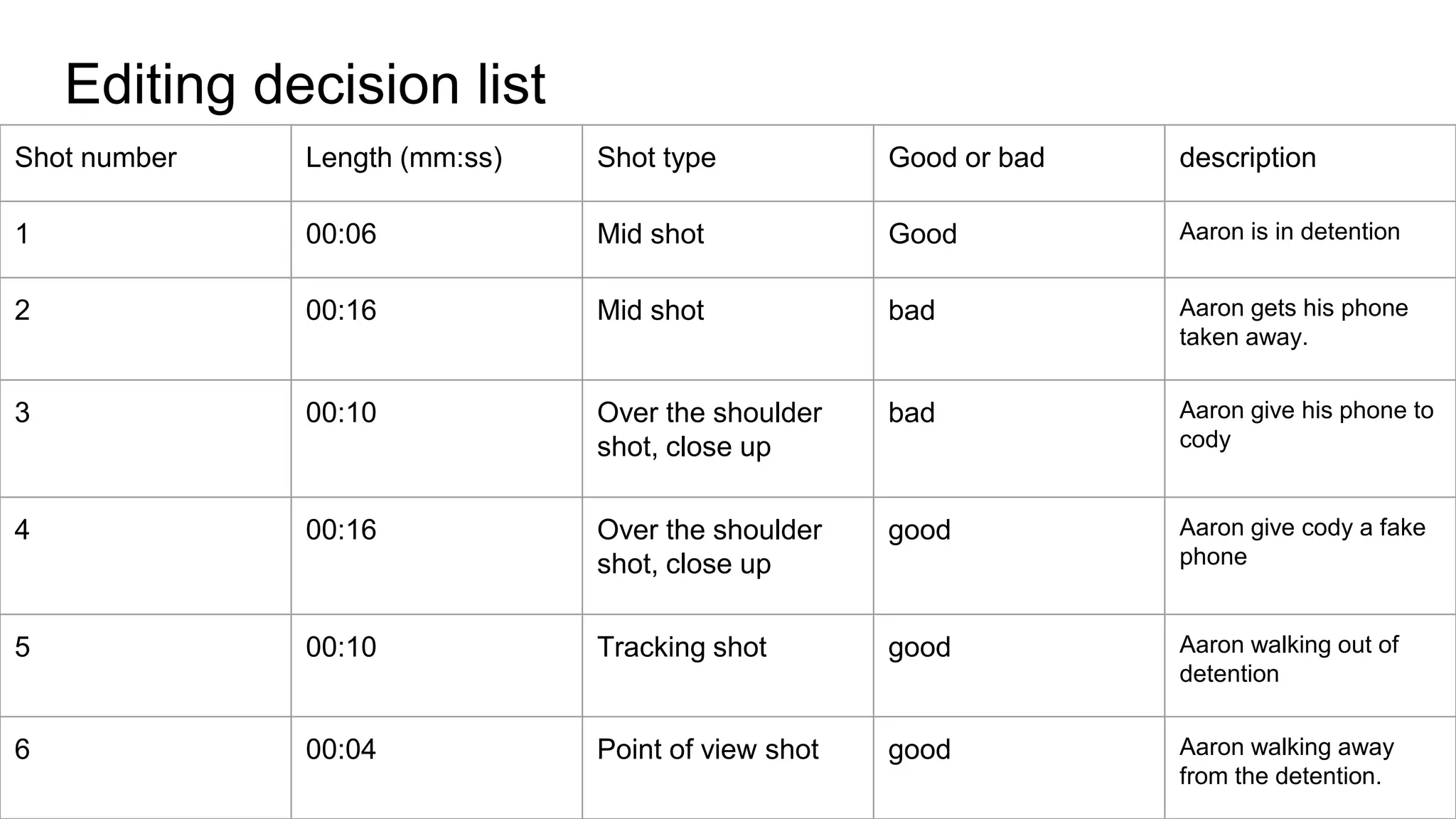Click "Aaron give cody a fake phone" text
Image resolution: width=1456 pixels, height=819 pixels.
tap(1302, 542)
